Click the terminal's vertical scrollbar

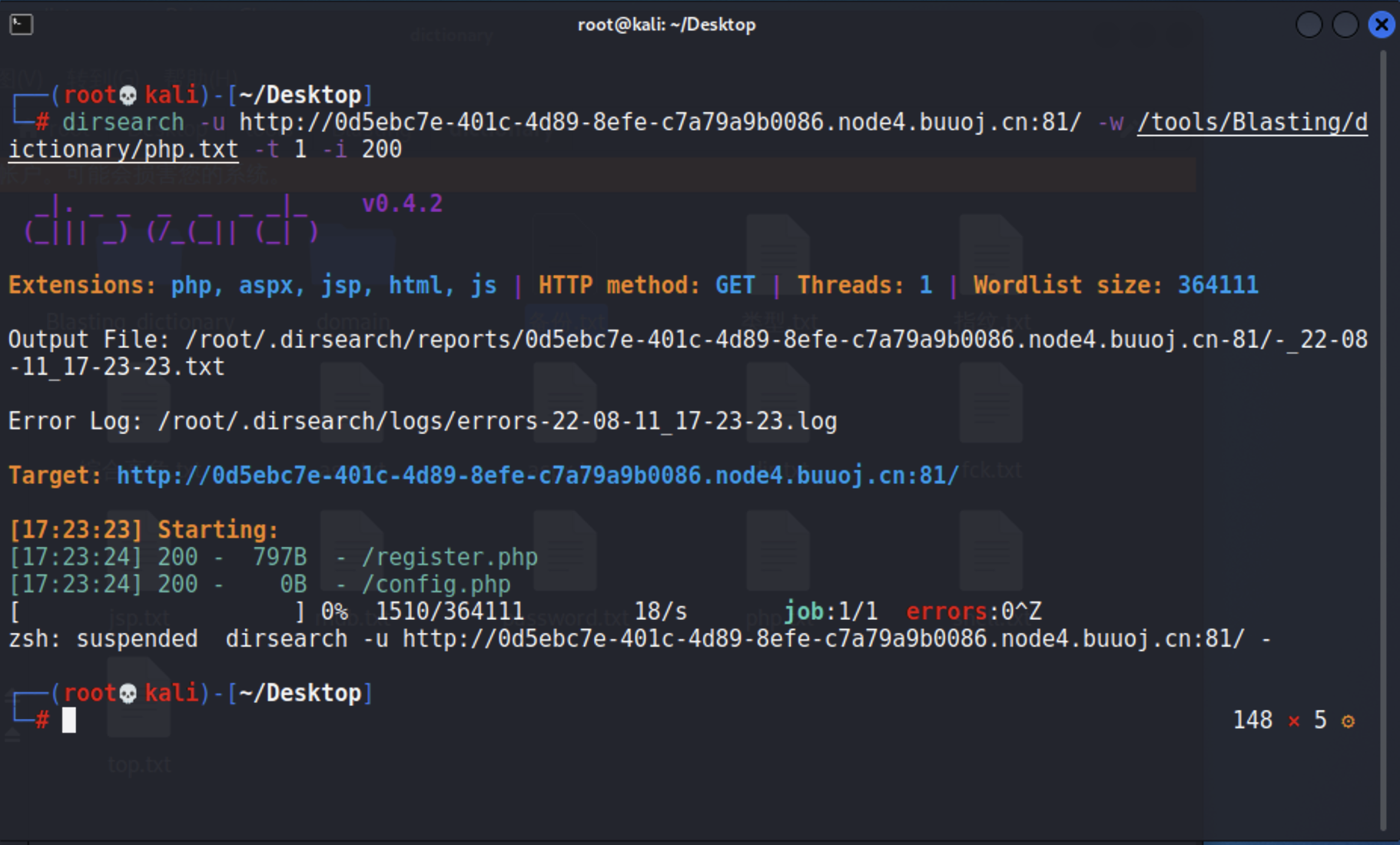tap(1383, 438)
